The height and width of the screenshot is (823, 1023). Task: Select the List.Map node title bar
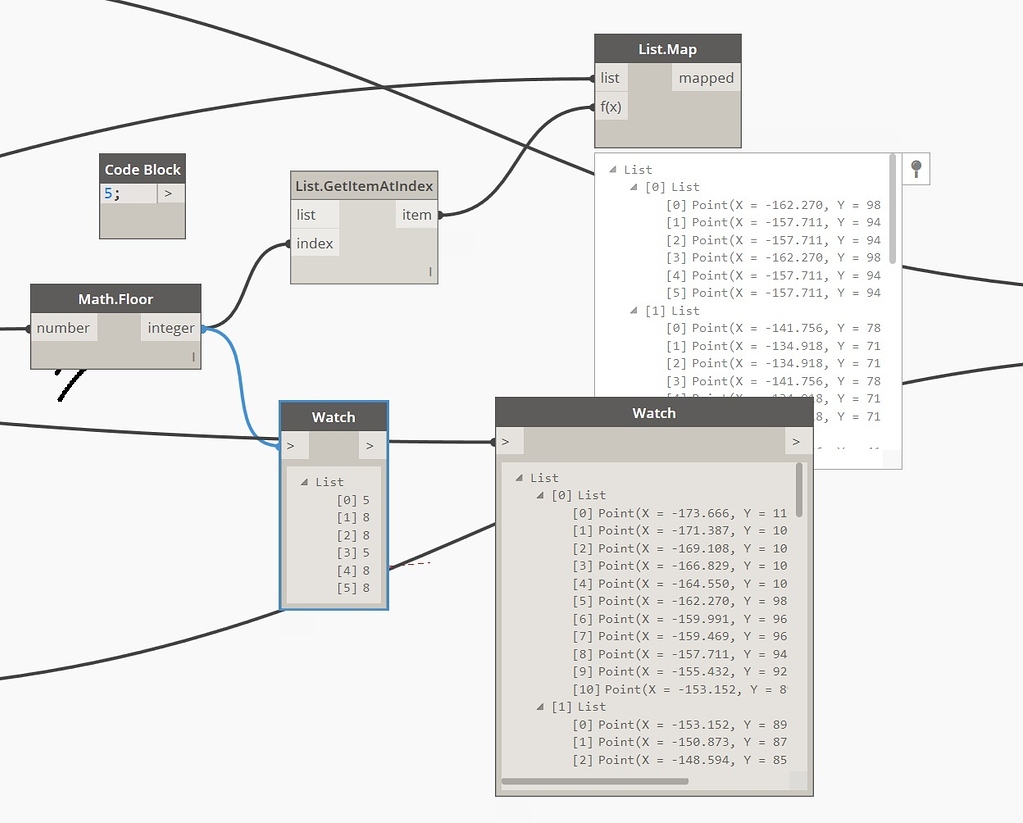pos(667,48)
